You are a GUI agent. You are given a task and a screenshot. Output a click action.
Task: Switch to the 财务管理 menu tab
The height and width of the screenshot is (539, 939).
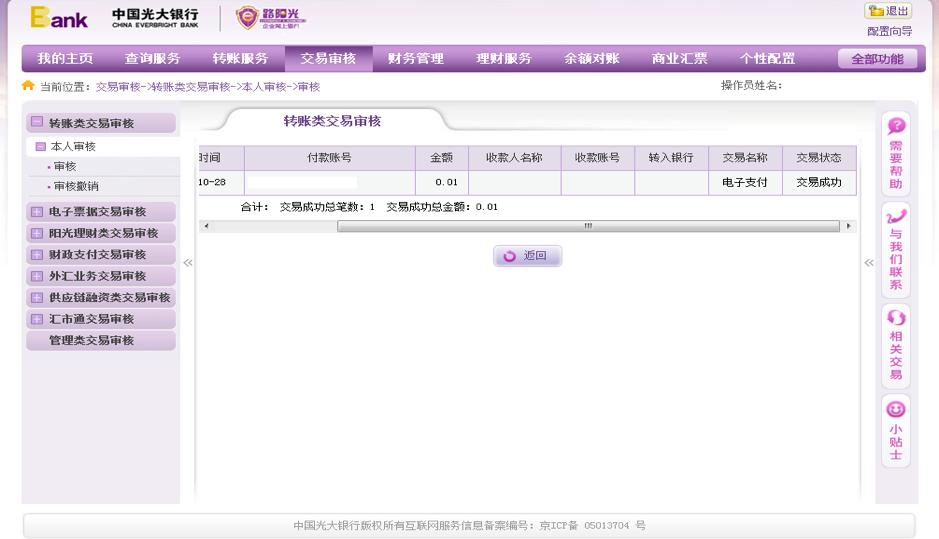416,59
